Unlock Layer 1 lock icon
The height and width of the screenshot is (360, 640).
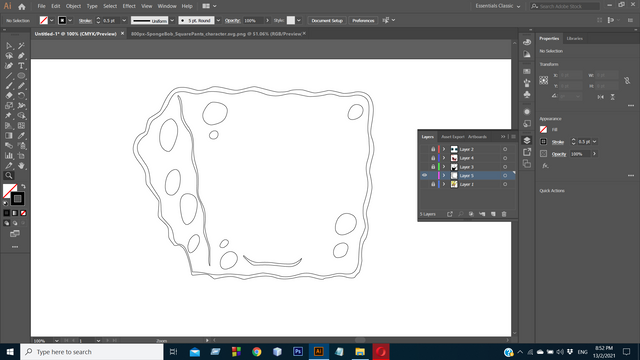(433, 184)
